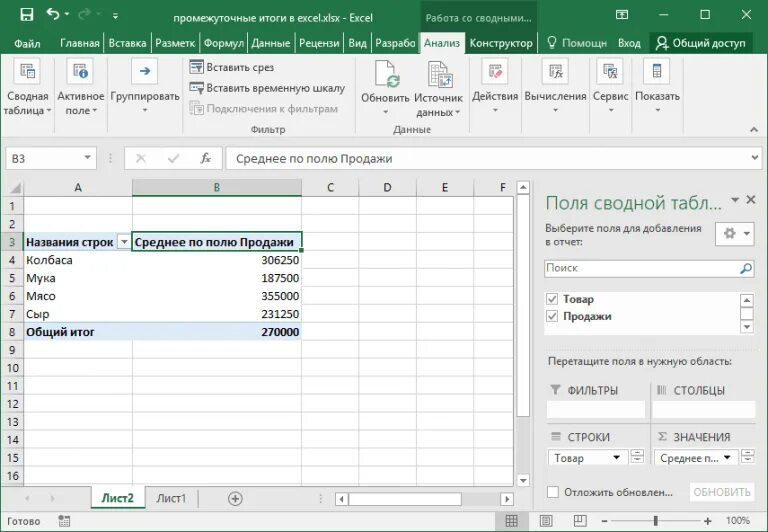Open the ribbon display options icon
Screen dimensions: 768x532
[622, 15]
